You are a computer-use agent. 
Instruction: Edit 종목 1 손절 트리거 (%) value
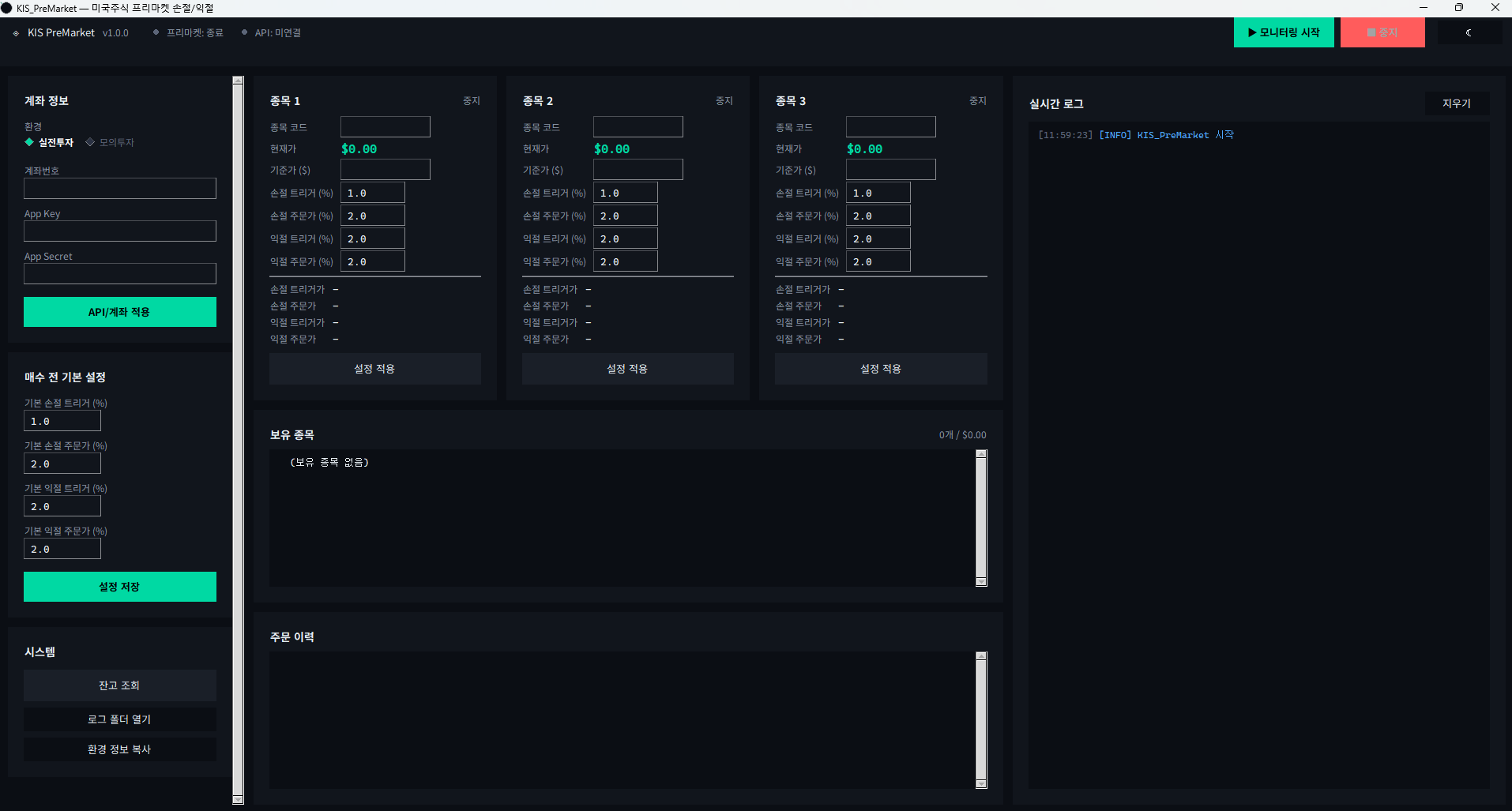tap(373, 193)
